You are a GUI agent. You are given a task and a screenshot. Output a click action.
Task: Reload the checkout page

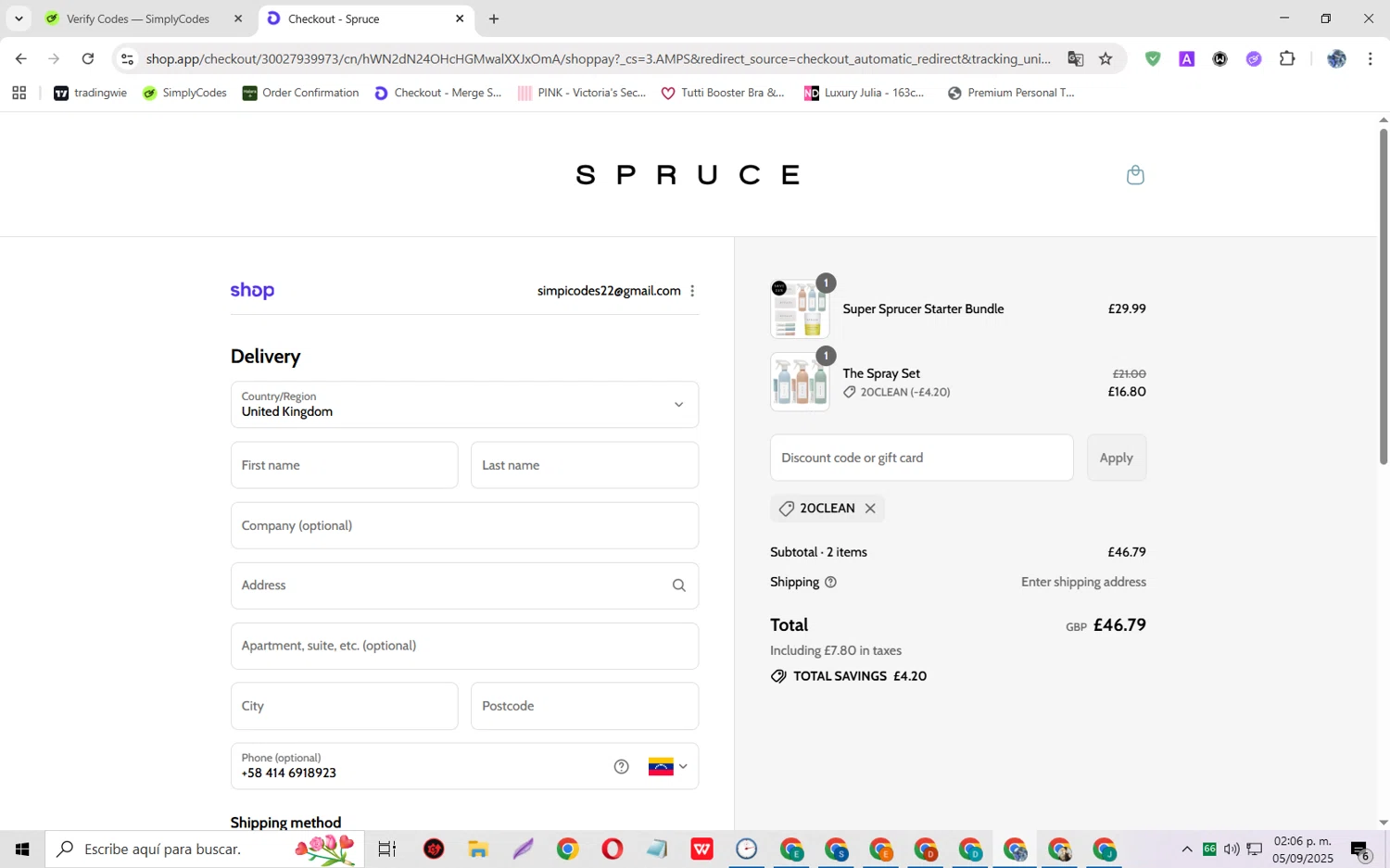88,58
